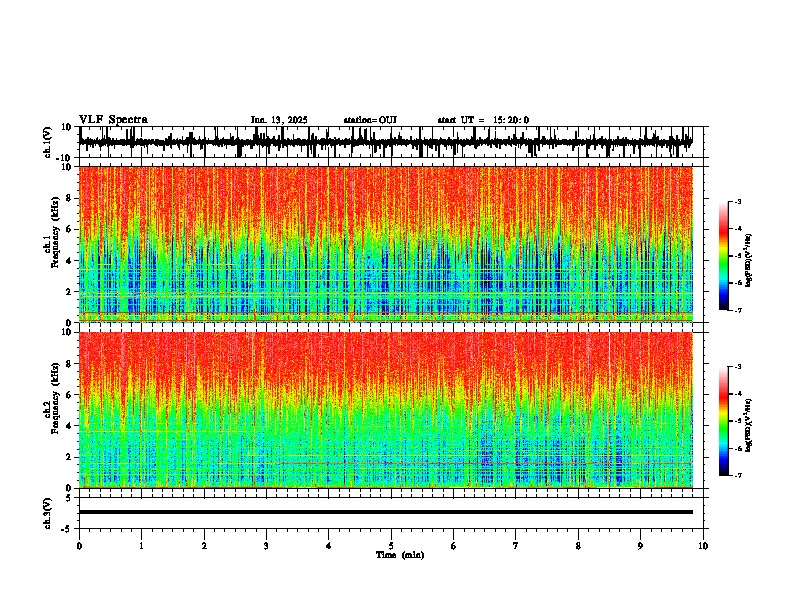Image resolution: width=792 pixels, height=612 pixels.
Task: Click the "8" kHz tick on ch.1 frequency axis
Action: (x=70, y=198)
